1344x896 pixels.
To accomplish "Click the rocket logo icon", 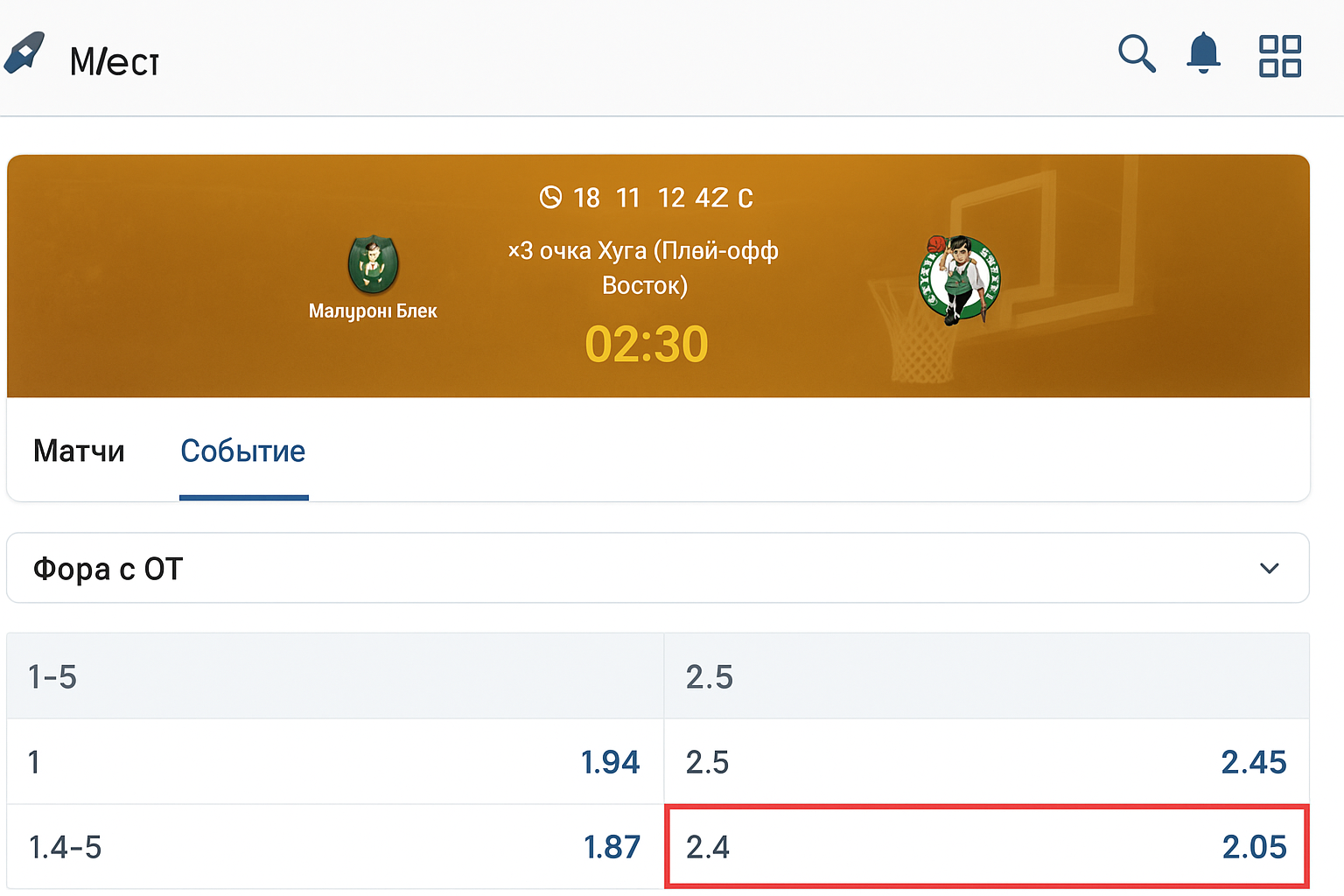I will click(x=24, y=53).
